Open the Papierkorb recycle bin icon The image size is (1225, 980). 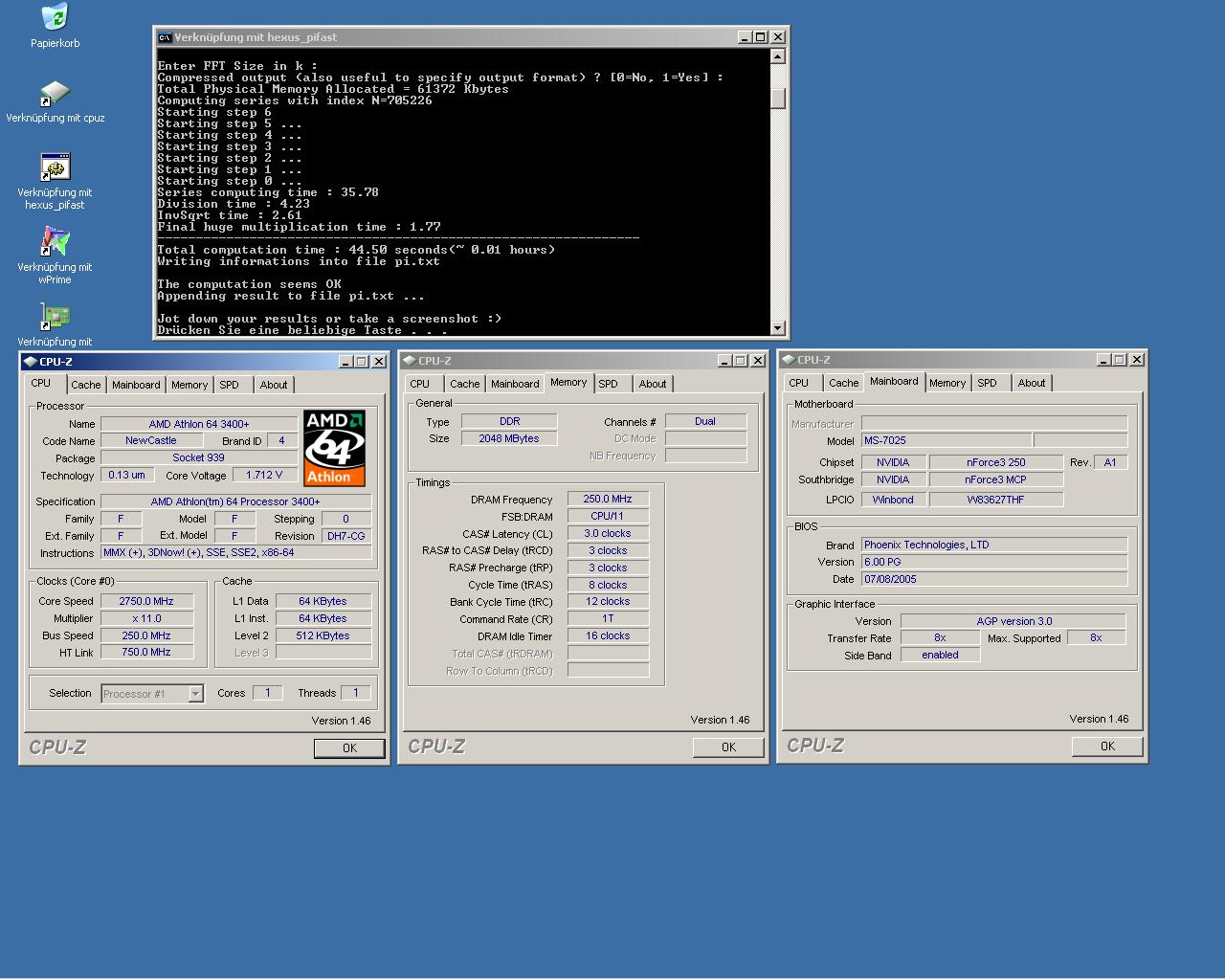(x=55, y=17)
